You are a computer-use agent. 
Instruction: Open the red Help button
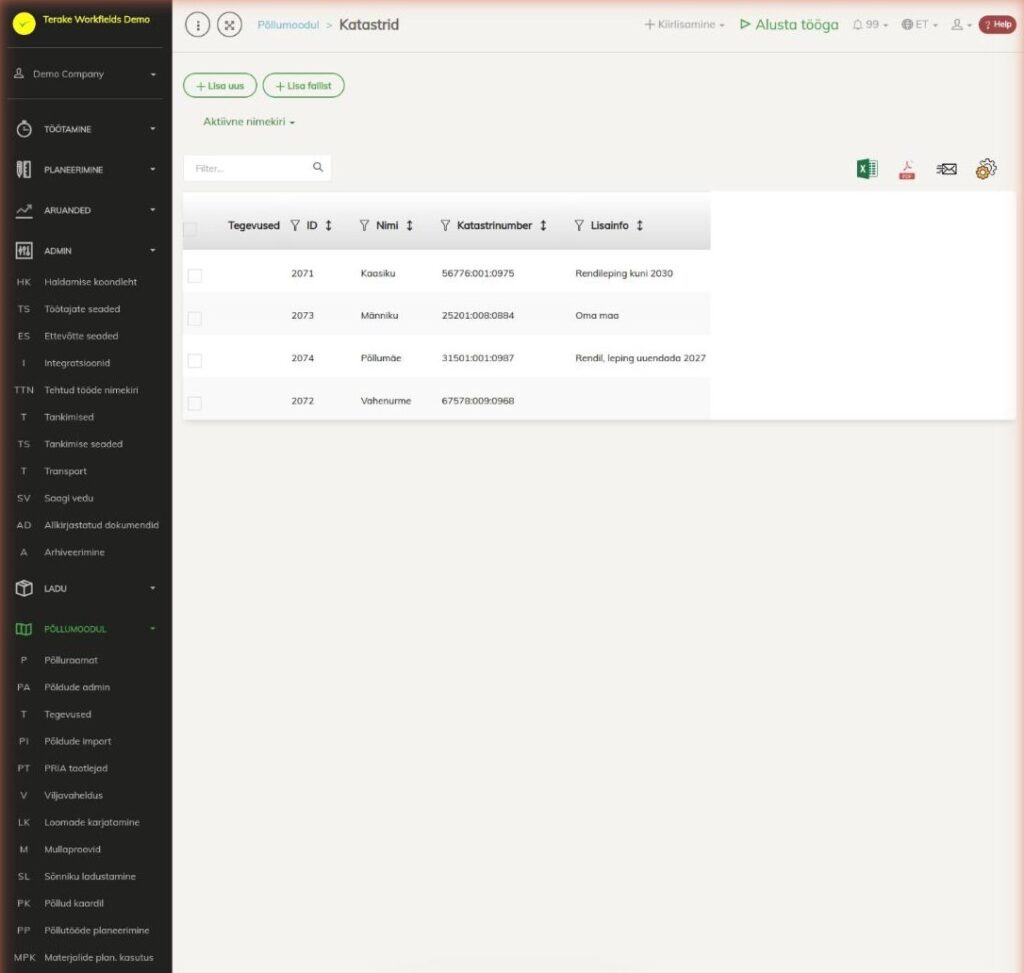997,25
